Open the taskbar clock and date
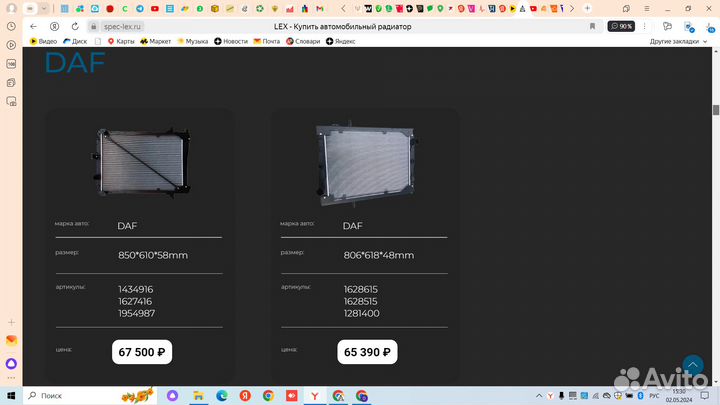Viewport: 720px width, 405px height. [679, 396]
